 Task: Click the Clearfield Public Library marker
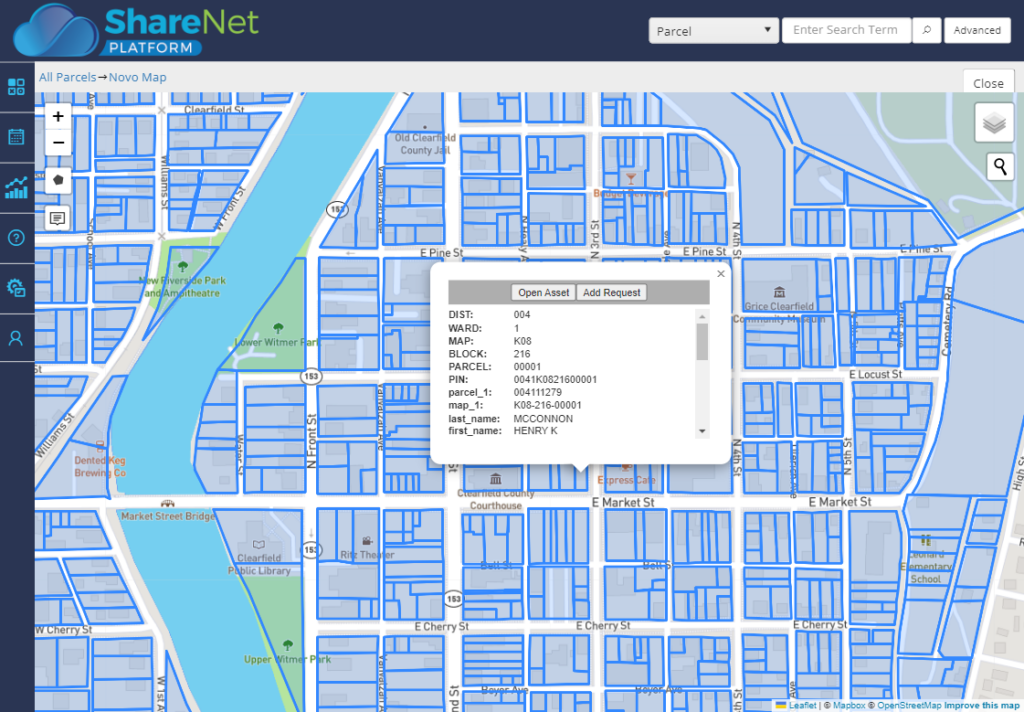(259, 544)
